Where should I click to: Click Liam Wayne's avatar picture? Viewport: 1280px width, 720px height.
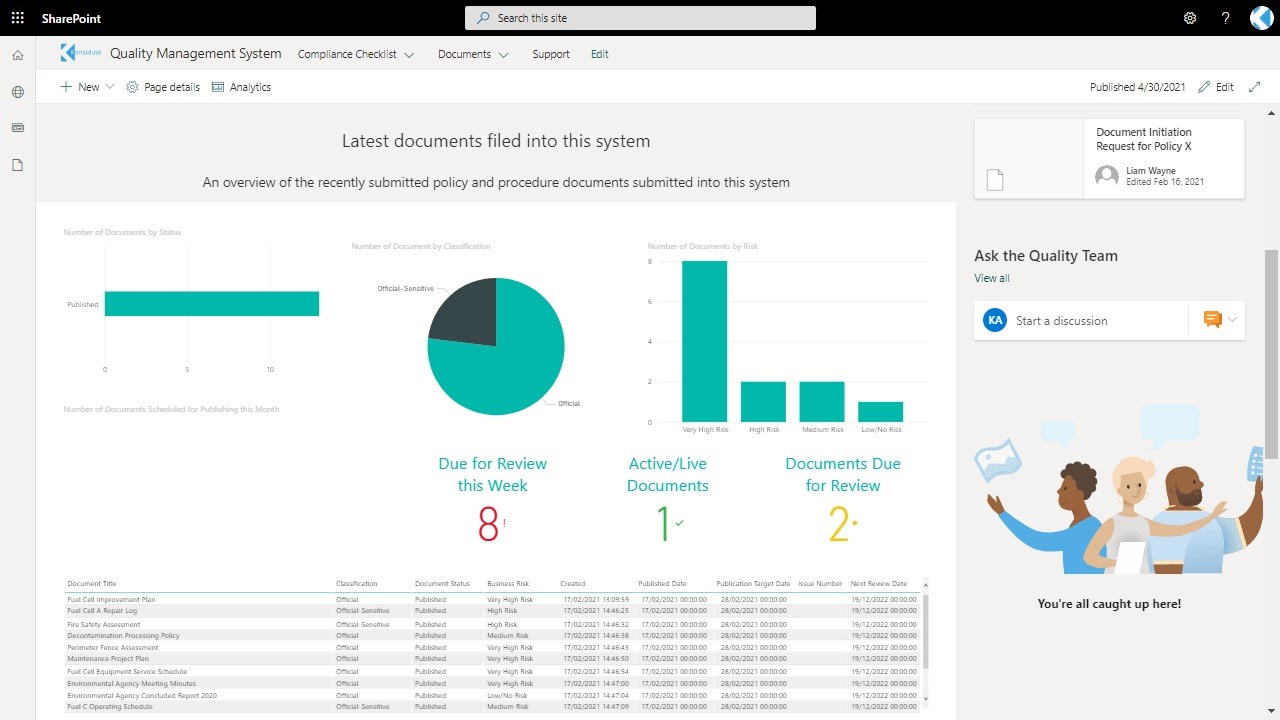1107,175
